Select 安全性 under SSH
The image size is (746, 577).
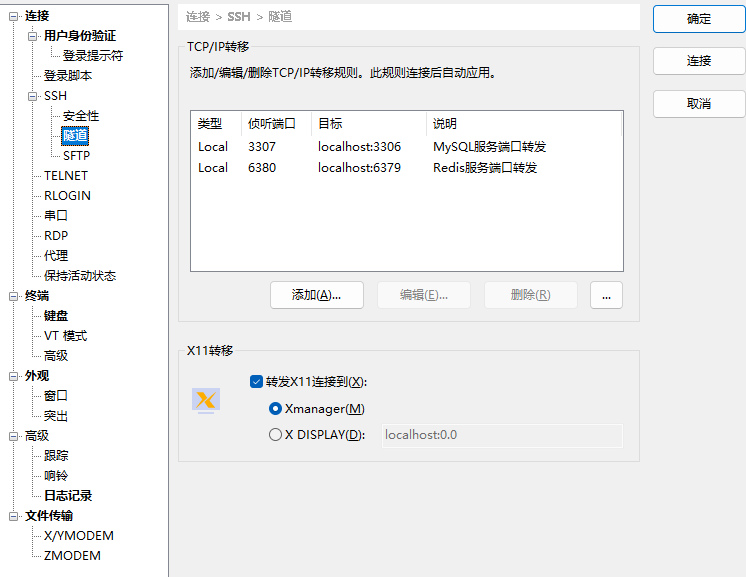[x=81, y=116]
